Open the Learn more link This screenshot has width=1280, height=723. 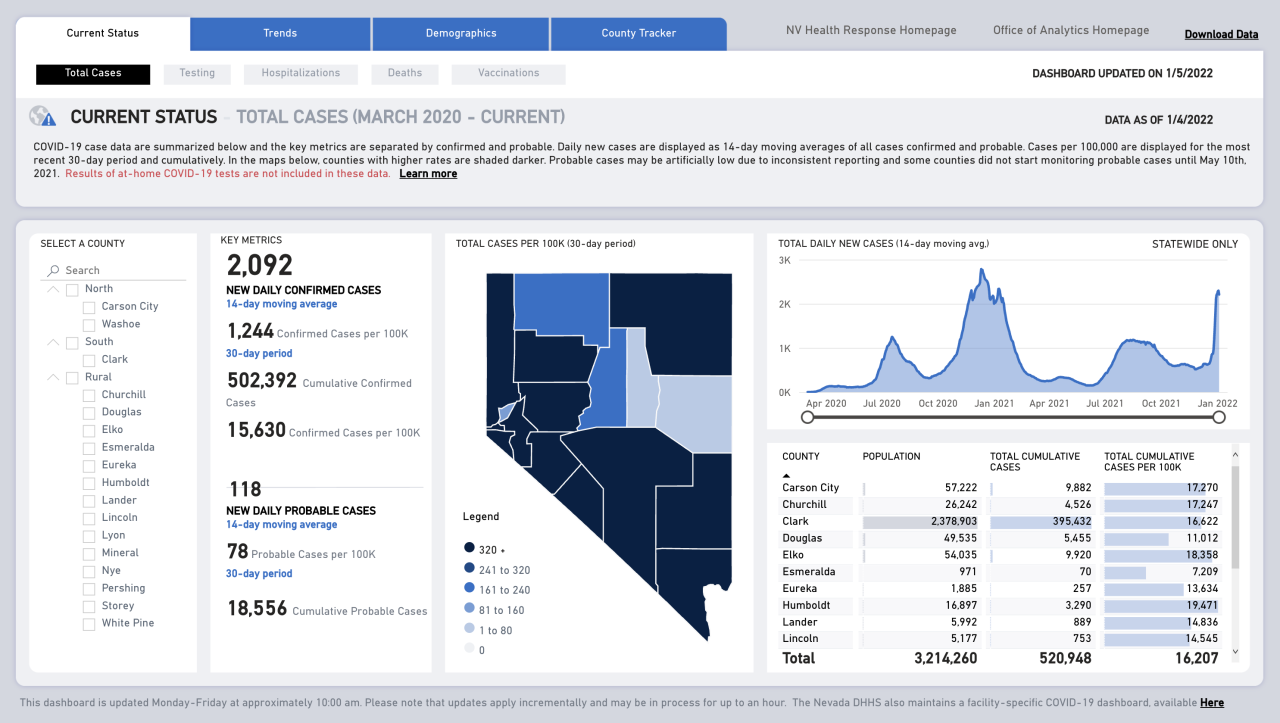(428, 174)
